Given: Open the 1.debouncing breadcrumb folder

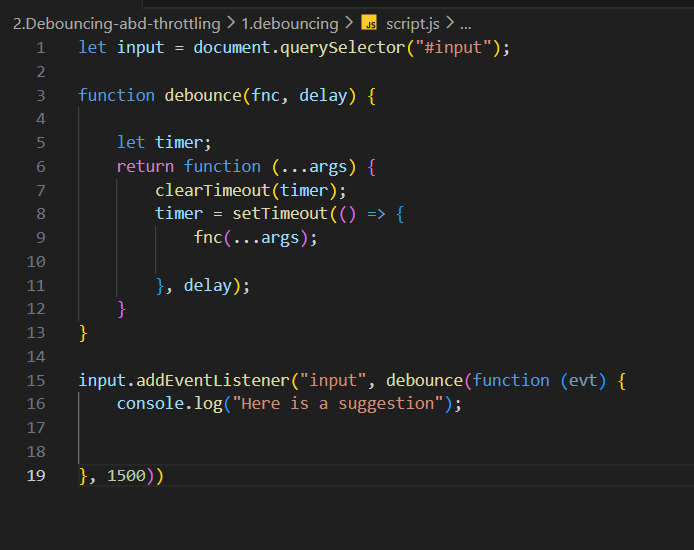Looking at the screenshot, I should pos(290,23).
